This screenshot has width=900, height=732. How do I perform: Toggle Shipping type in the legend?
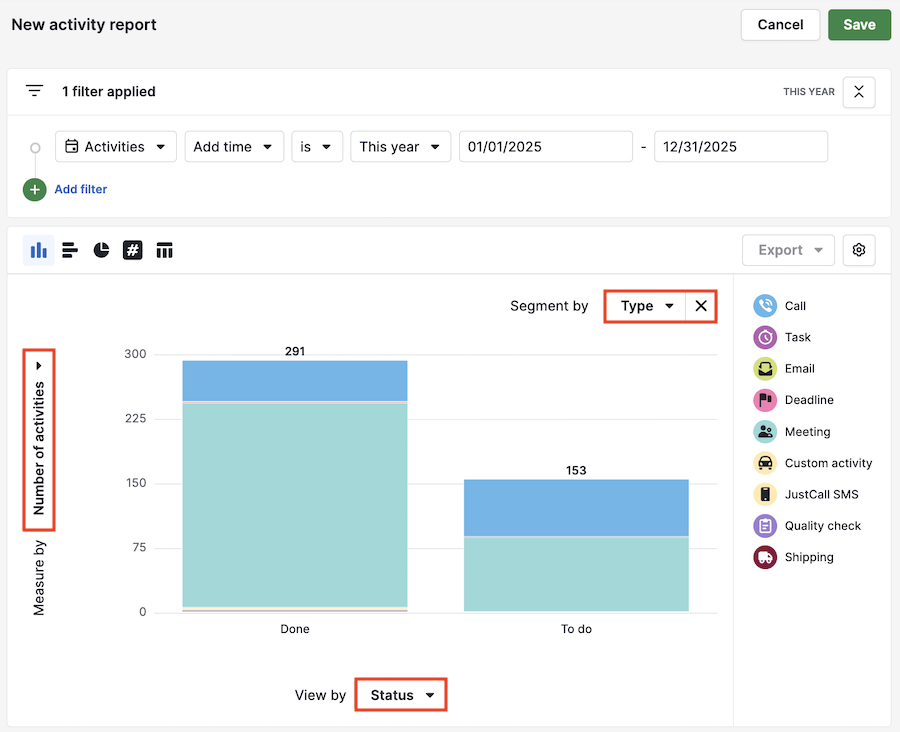(808, 557)
